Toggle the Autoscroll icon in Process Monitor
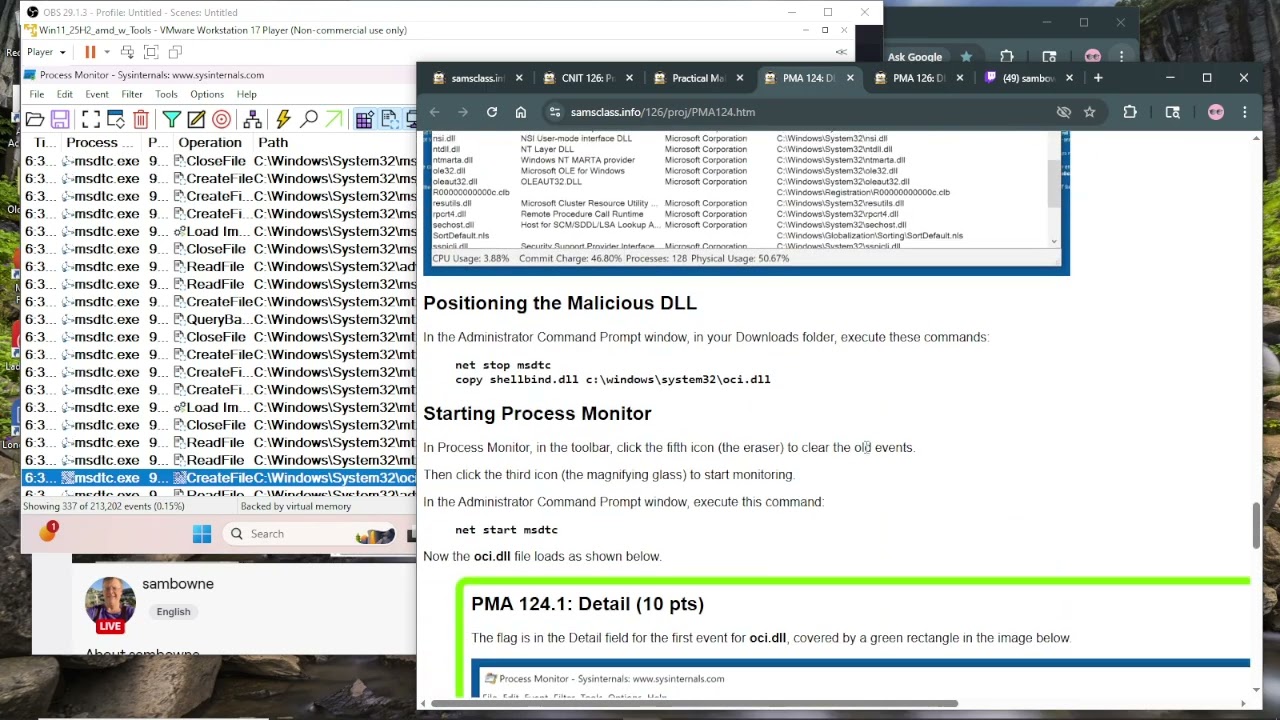 pos(115,120)
